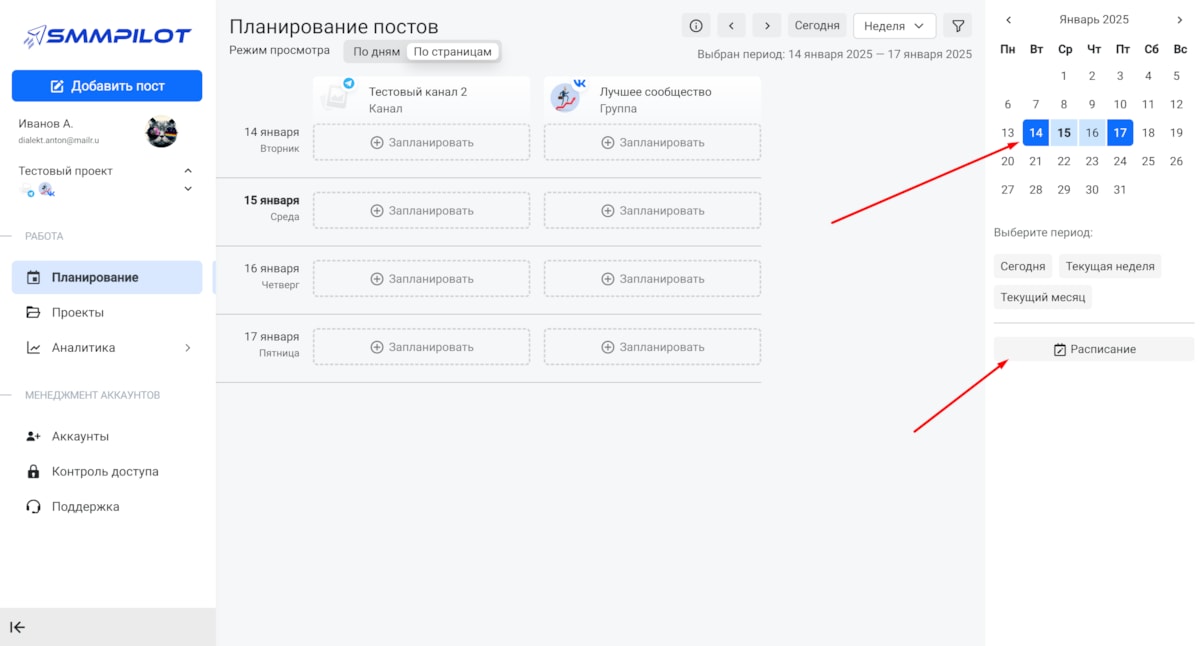This screenshot has height=646, width=1200.
Task: Open the Неделя period dropdown
Action: pyautogui.click(x=894, y=26)
